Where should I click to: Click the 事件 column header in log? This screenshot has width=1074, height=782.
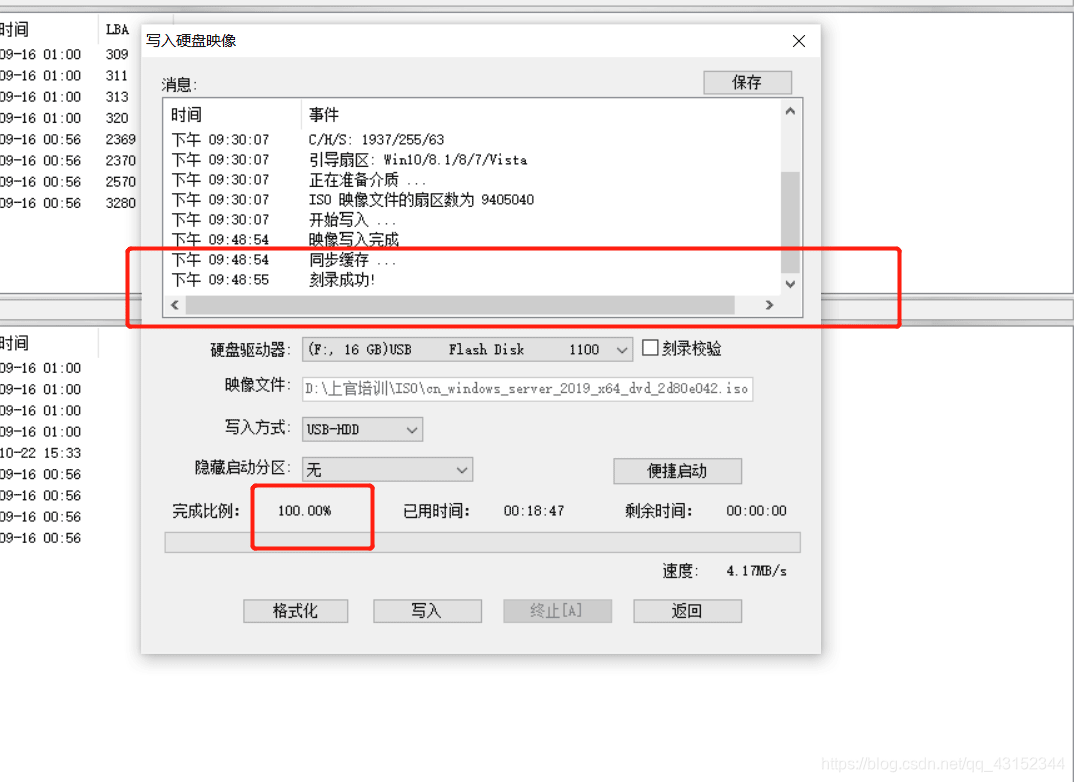coord(541,114)
